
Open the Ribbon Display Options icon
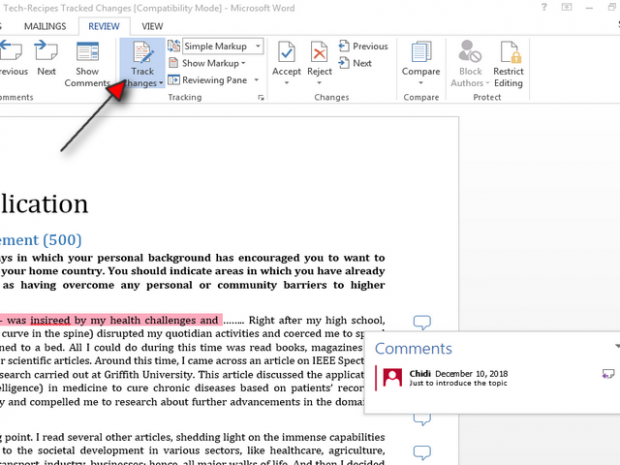point(567,8)
